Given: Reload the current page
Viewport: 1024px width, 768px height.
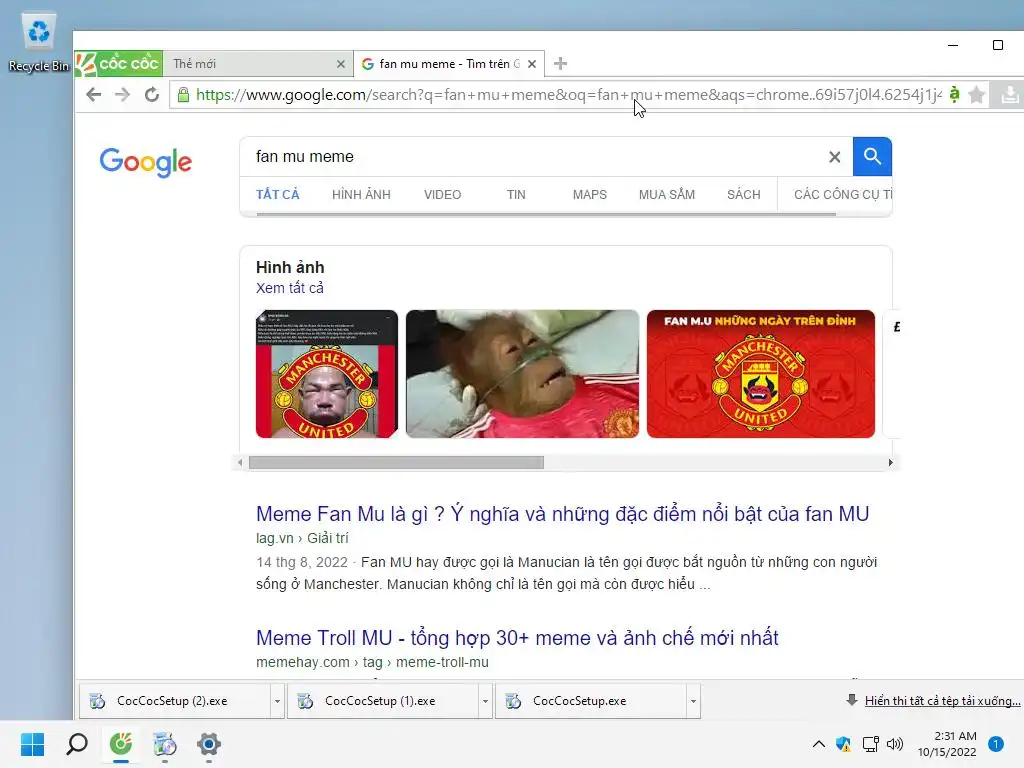Looking at the screenshot, I should (x=152, y=95).
